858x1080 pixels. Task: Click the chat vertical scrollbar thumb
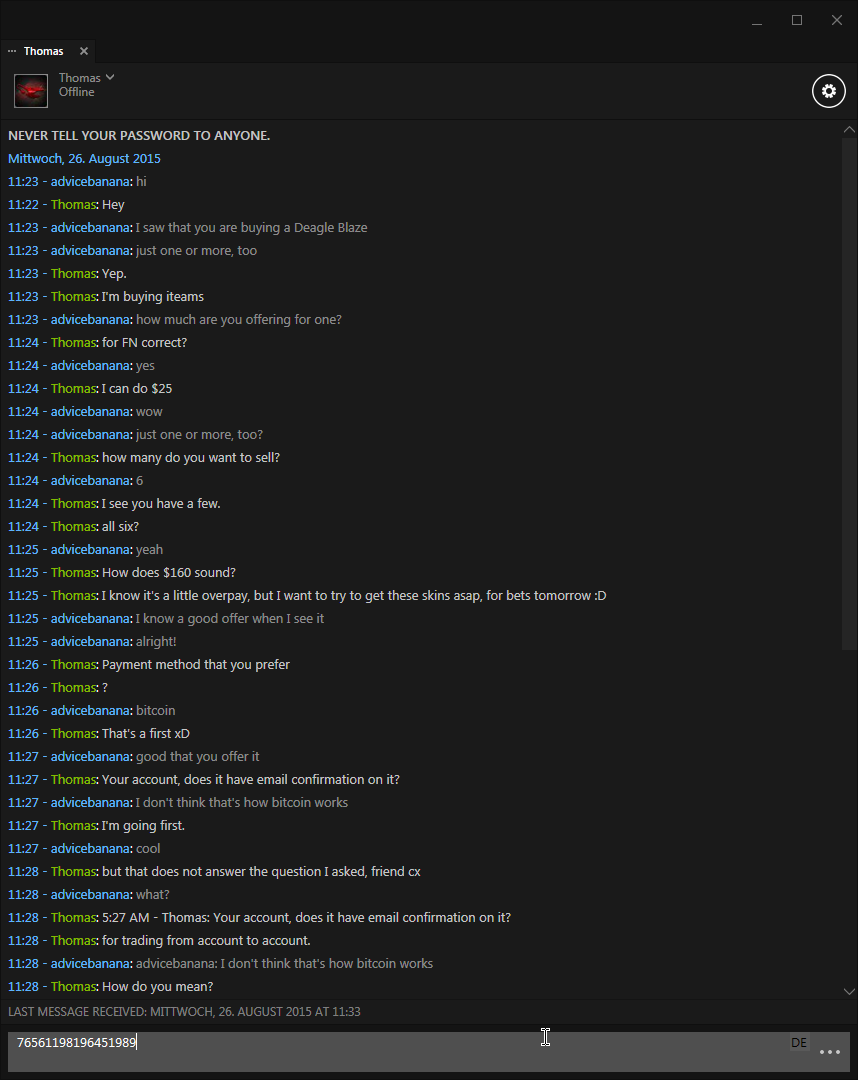pos(849,393)
